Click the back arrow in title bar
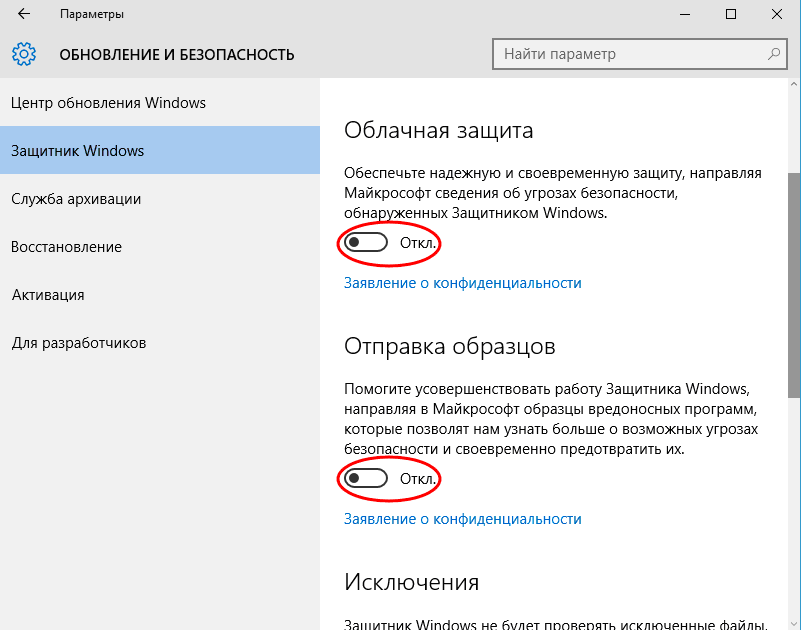This screenshot has height=630, width=801. (x=24, y=14)
